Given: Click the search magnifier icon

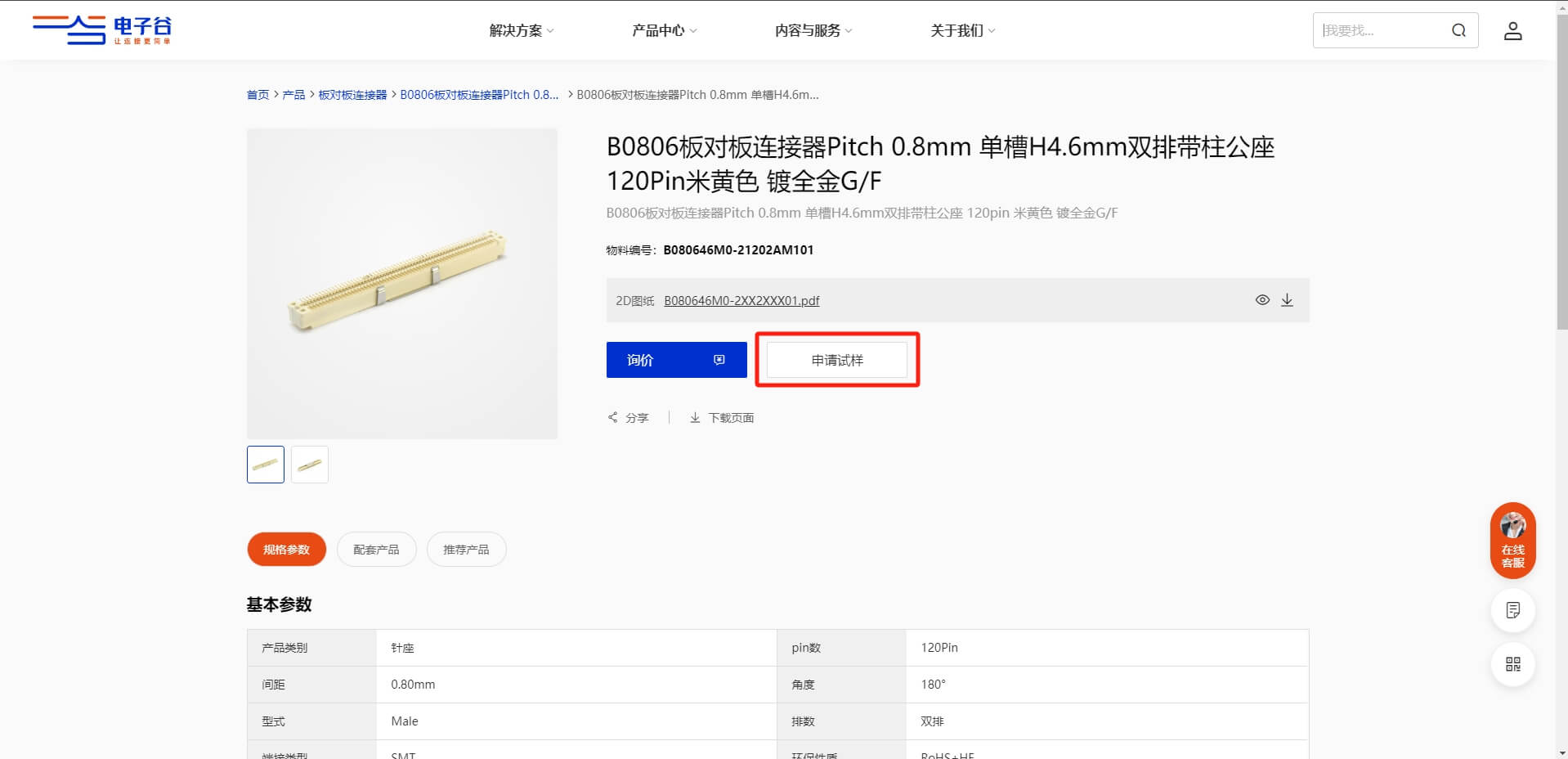Looking at the screenshot, I should pos(1458,31).
